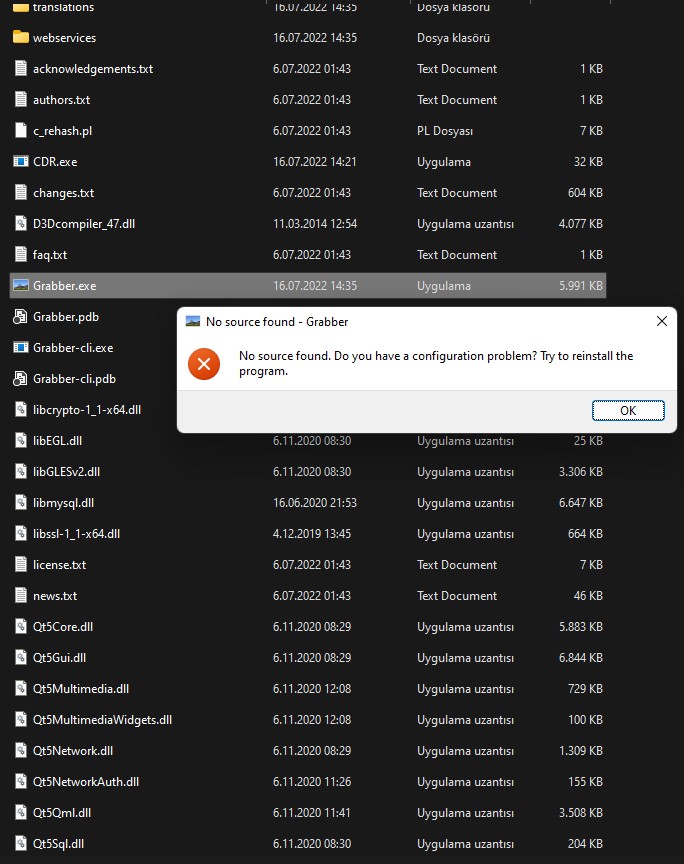Open the webservices folder
Image resolution: width=684 pixels, height=864 pixels.
(62, 37)
